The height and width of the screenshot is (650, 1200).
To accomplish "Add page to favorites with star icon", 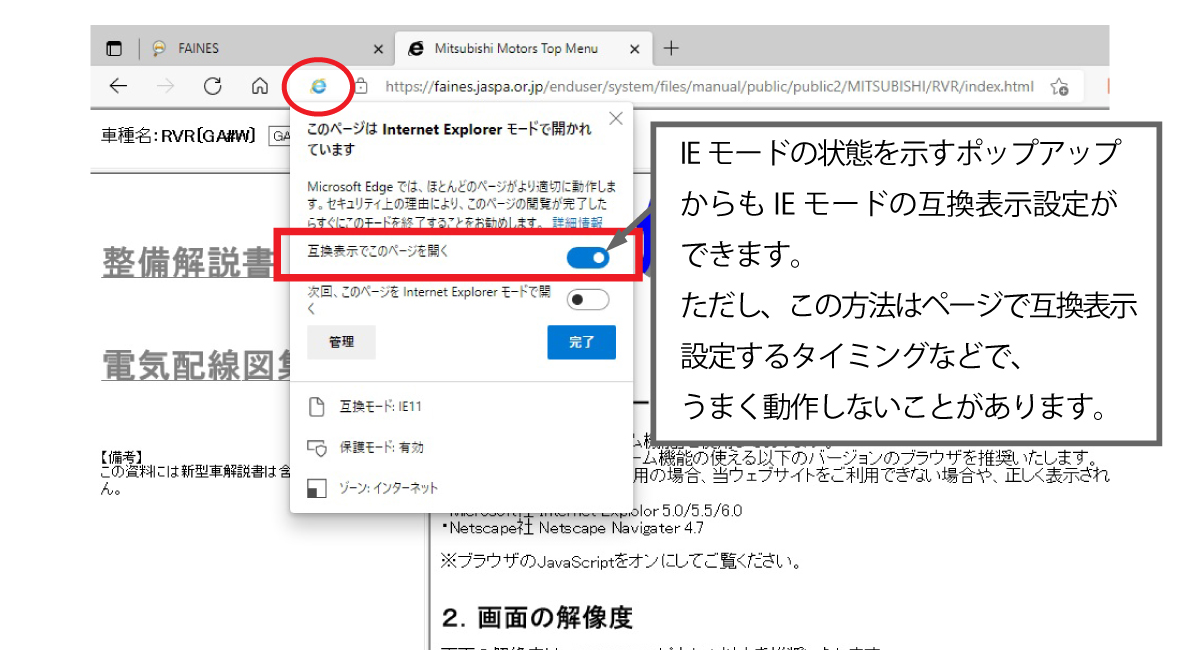I will (1060, 87).
